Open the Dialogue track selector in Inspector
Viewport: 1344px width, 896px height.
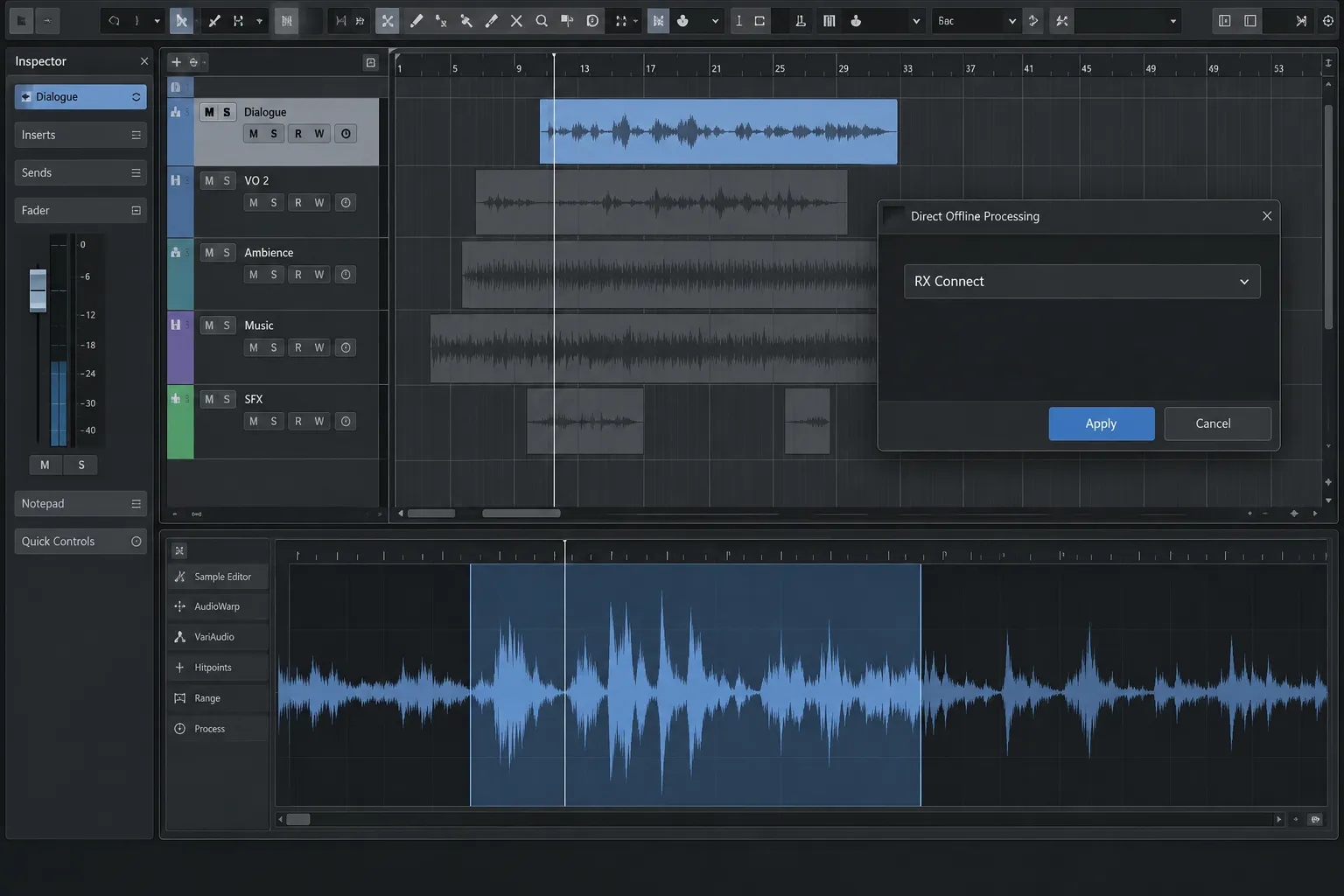pos(80,97)
